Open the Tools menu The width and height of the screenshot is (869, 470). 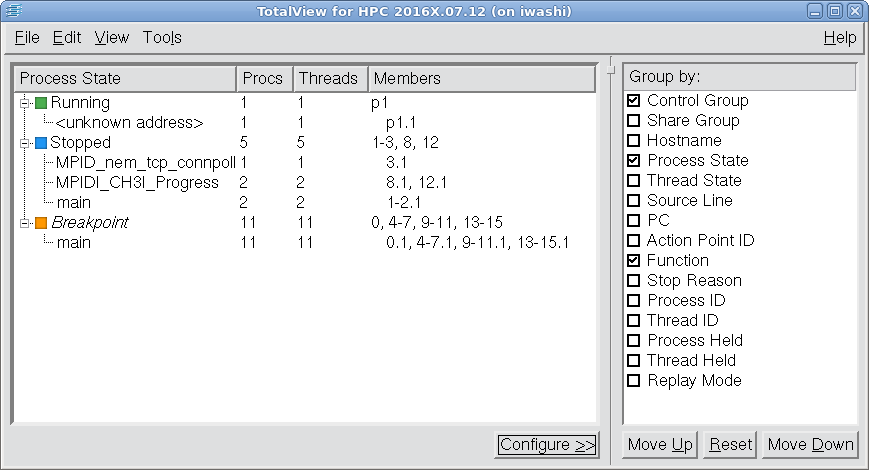(x=162, y=38)
